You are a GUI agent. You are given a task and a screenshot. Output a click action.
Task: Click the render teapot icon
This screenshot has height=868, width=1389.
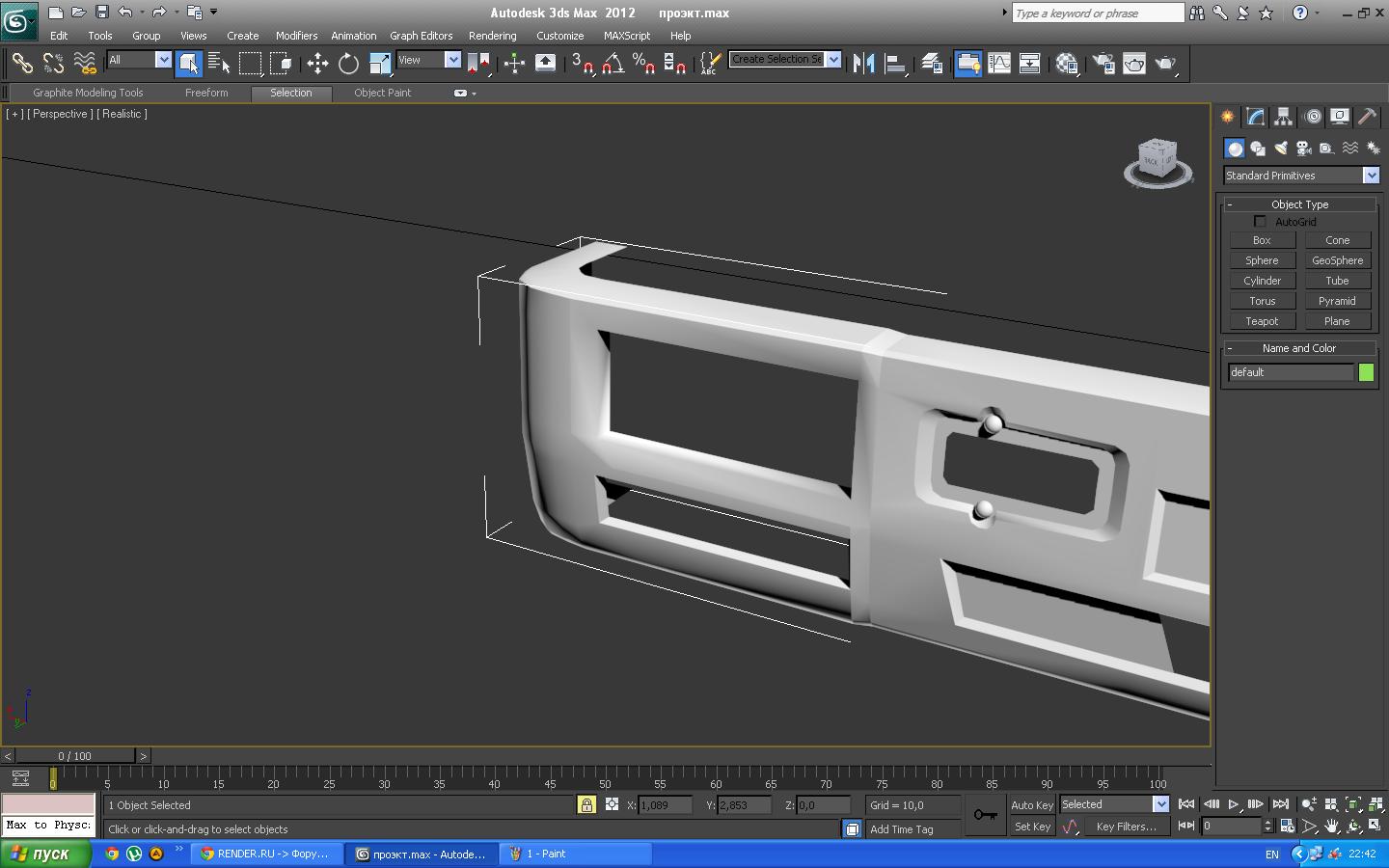click(1165, 64)
